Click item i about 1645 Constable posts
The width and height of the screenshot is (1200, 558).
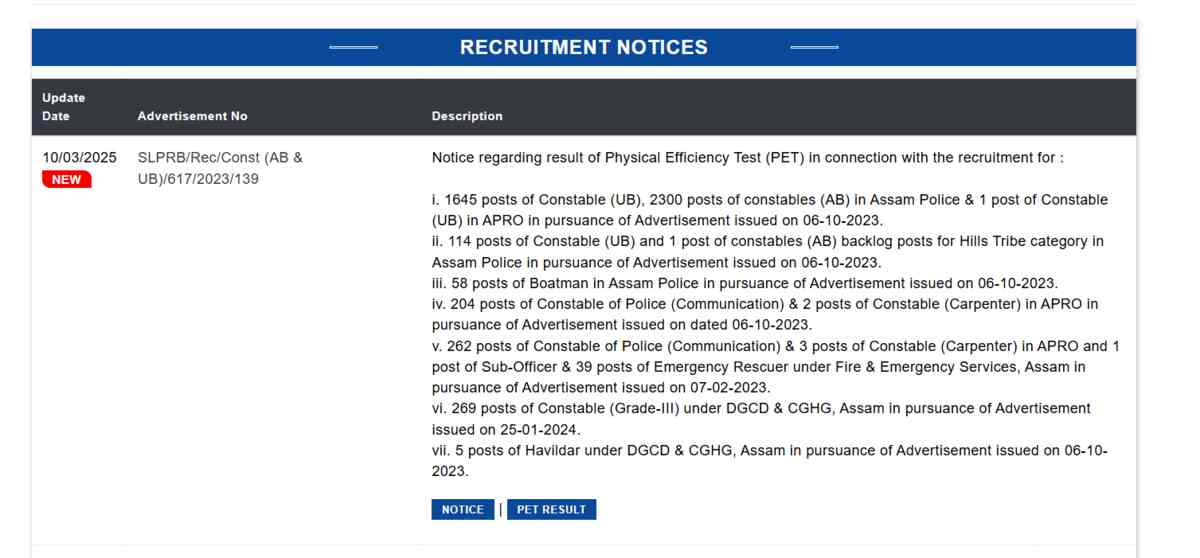click(769, 210)
